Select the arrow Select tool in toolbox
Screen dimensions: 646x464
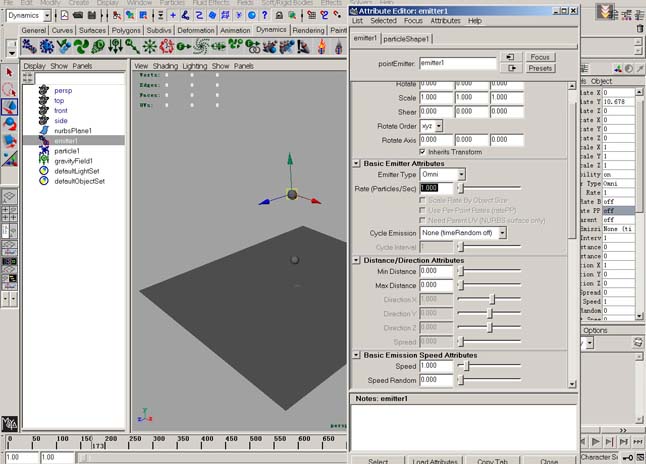coord(9,73)
